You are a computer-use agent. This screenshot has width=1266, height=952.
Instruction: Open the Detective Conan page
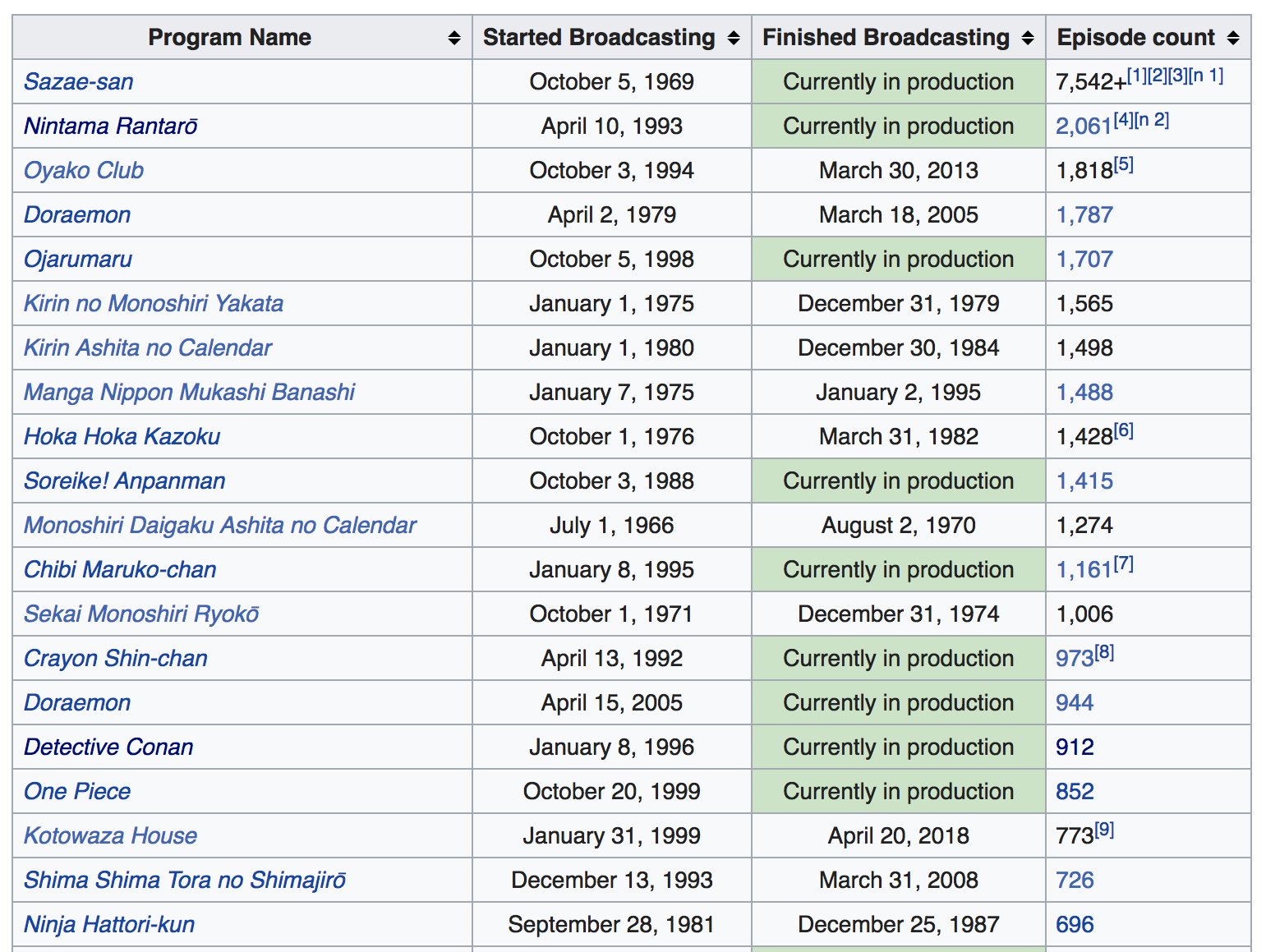click(x=108, y=747)
